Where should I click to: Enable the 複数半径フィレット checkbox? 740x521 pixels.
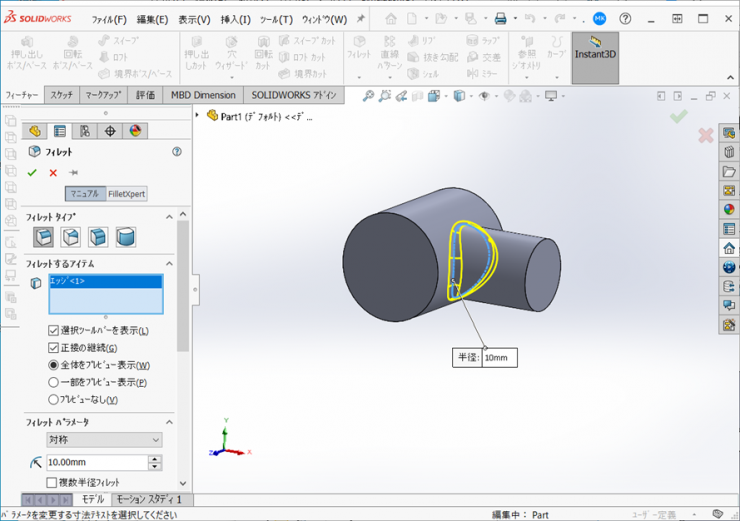(54, 482)
